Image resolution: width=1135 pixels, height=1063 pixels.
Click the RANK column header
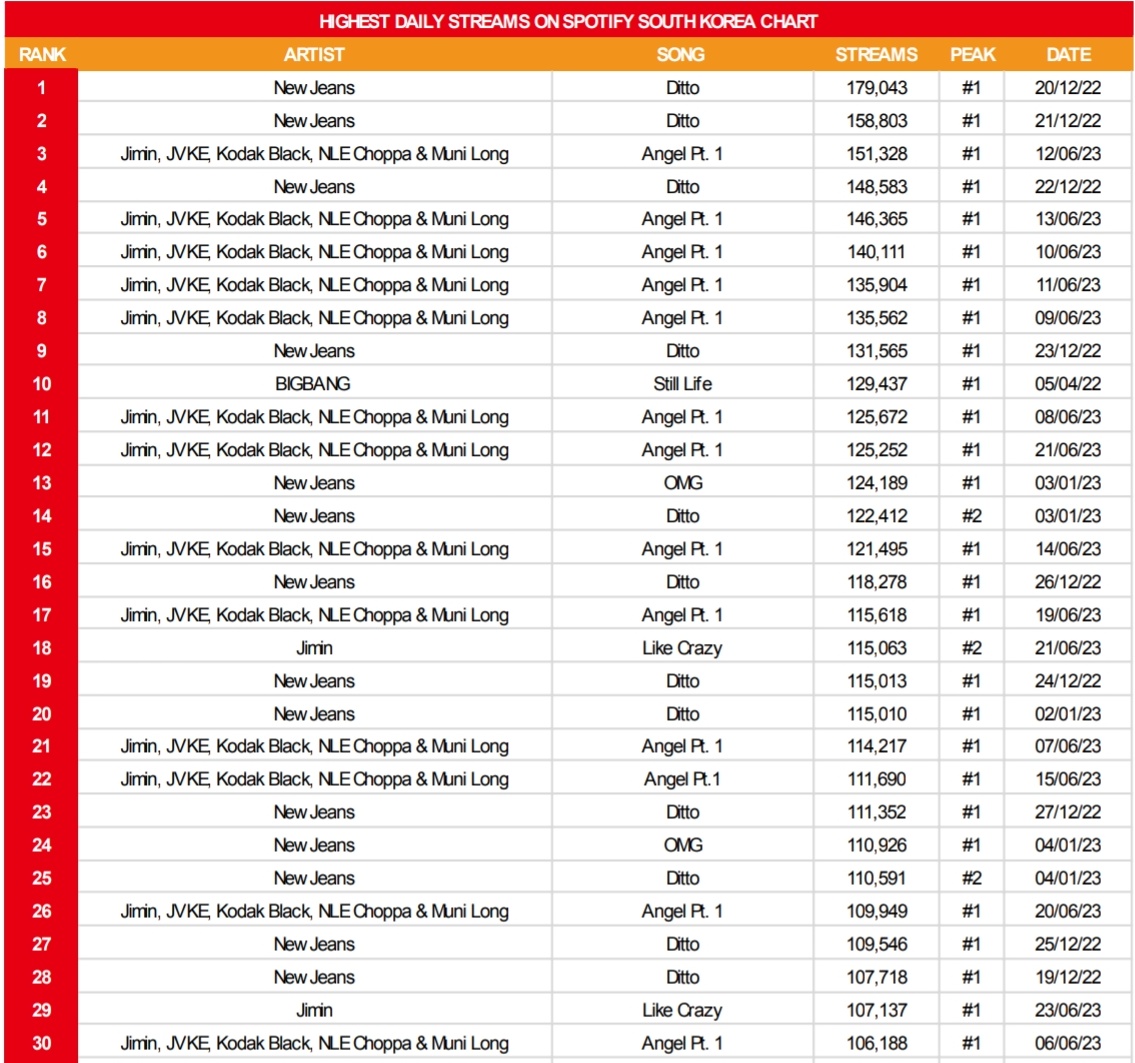[x=42, y=54]
